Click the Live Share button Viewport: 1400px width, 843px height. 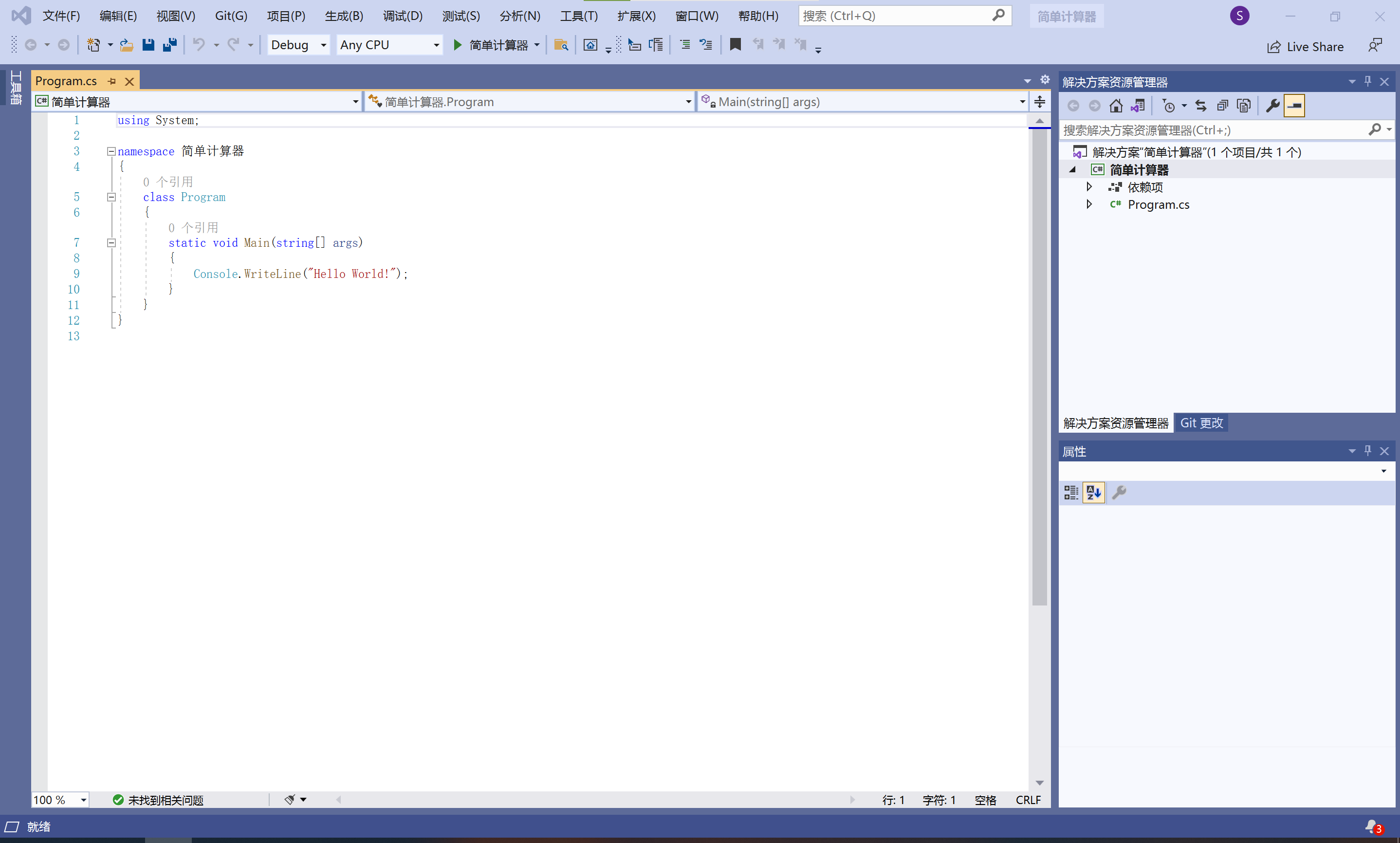(1305, 47)
